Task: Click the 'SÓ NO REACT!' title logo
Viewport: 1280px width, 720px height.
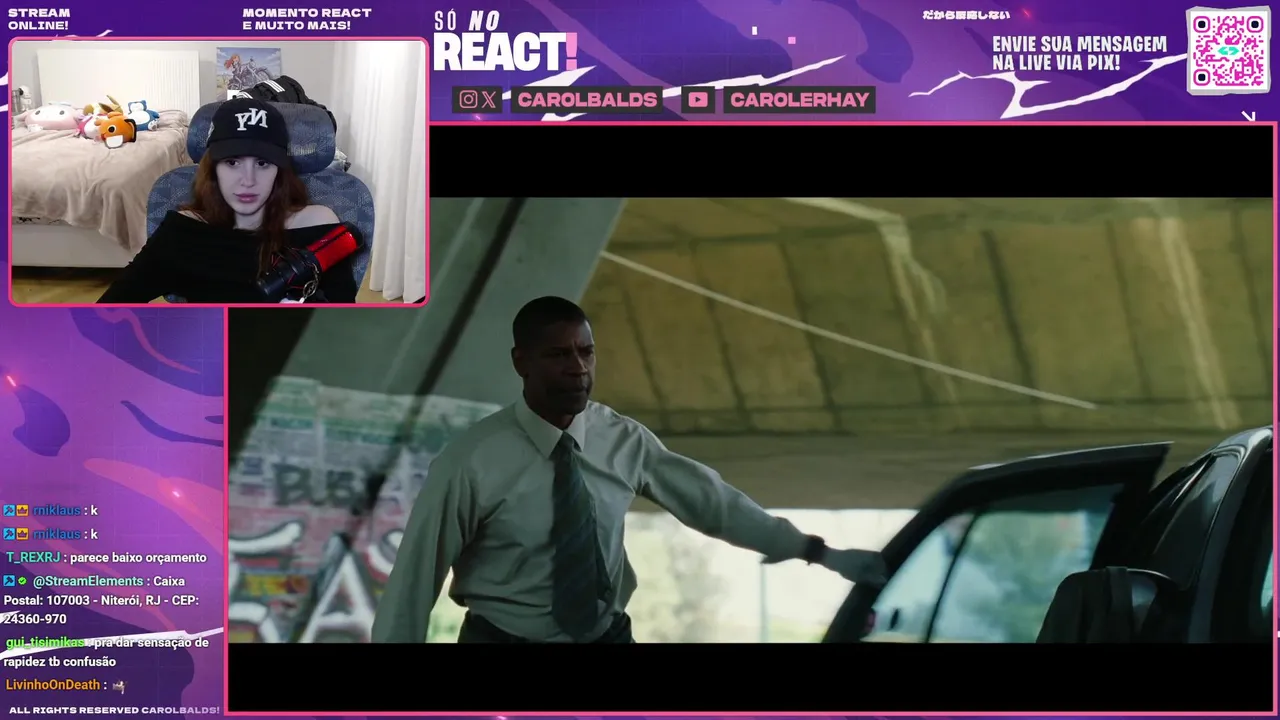Action: coord(505,42)
